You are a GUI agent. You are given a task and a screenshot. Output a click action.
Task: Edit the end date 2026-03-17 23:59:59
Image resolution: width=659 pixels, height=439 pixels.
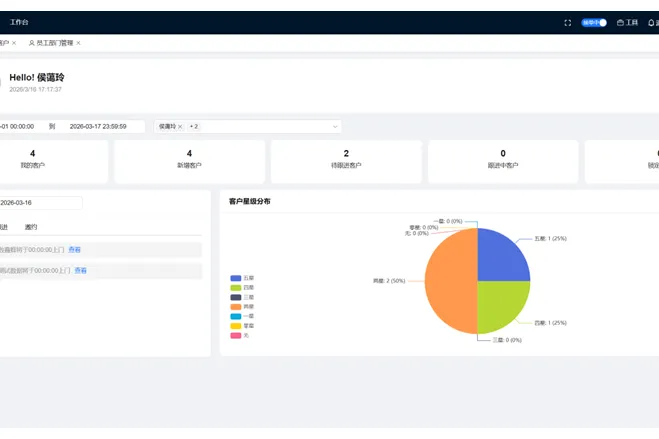pos(98,126)
